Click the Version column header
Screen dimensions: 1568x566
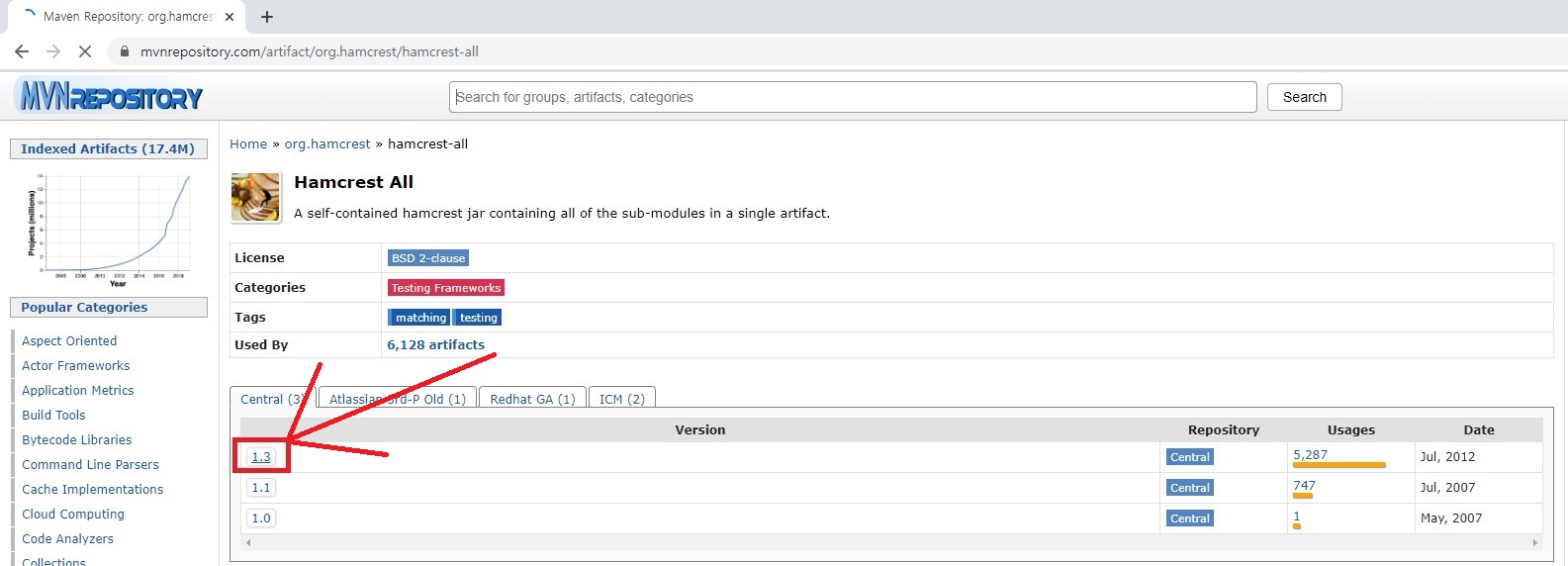point(700,430)
